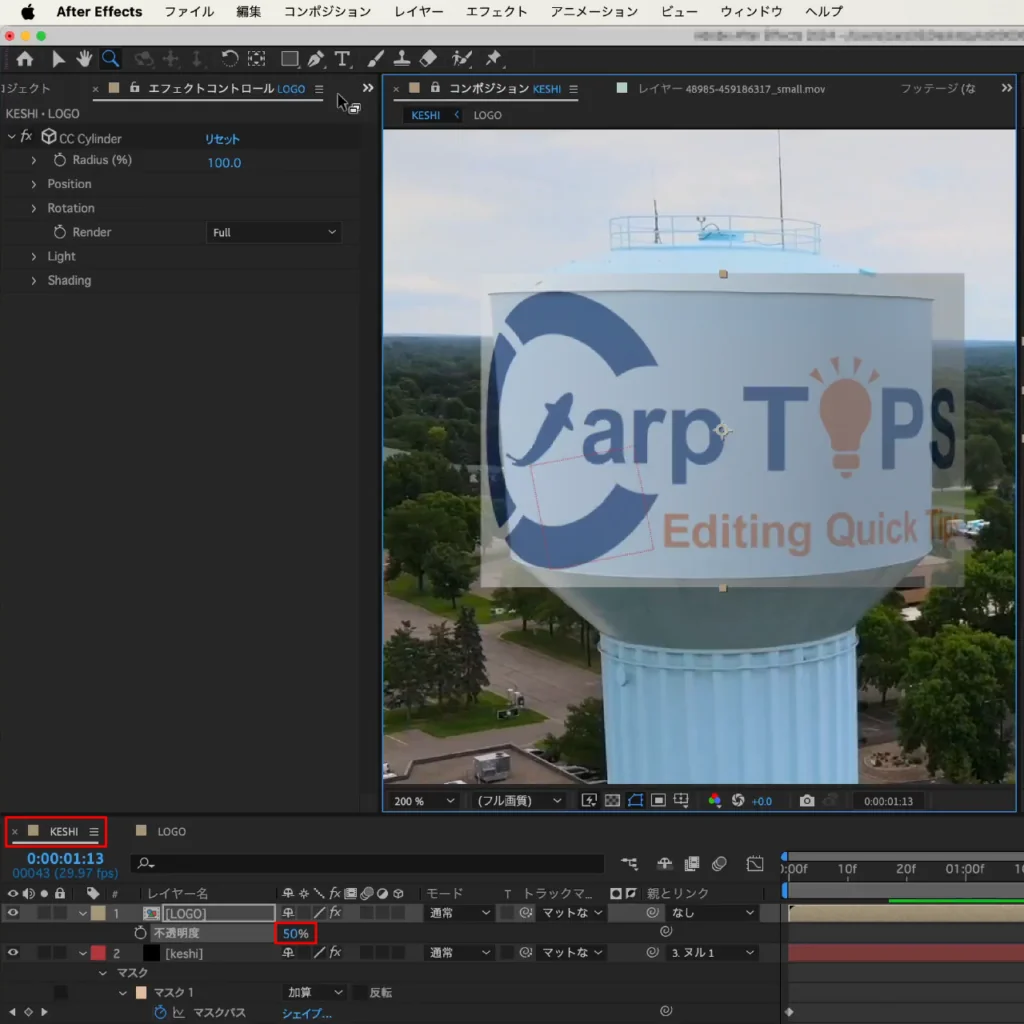Hide the LOGO layer with eye icon
The height and width of the screenshot is (1024, 1024).
13,913
